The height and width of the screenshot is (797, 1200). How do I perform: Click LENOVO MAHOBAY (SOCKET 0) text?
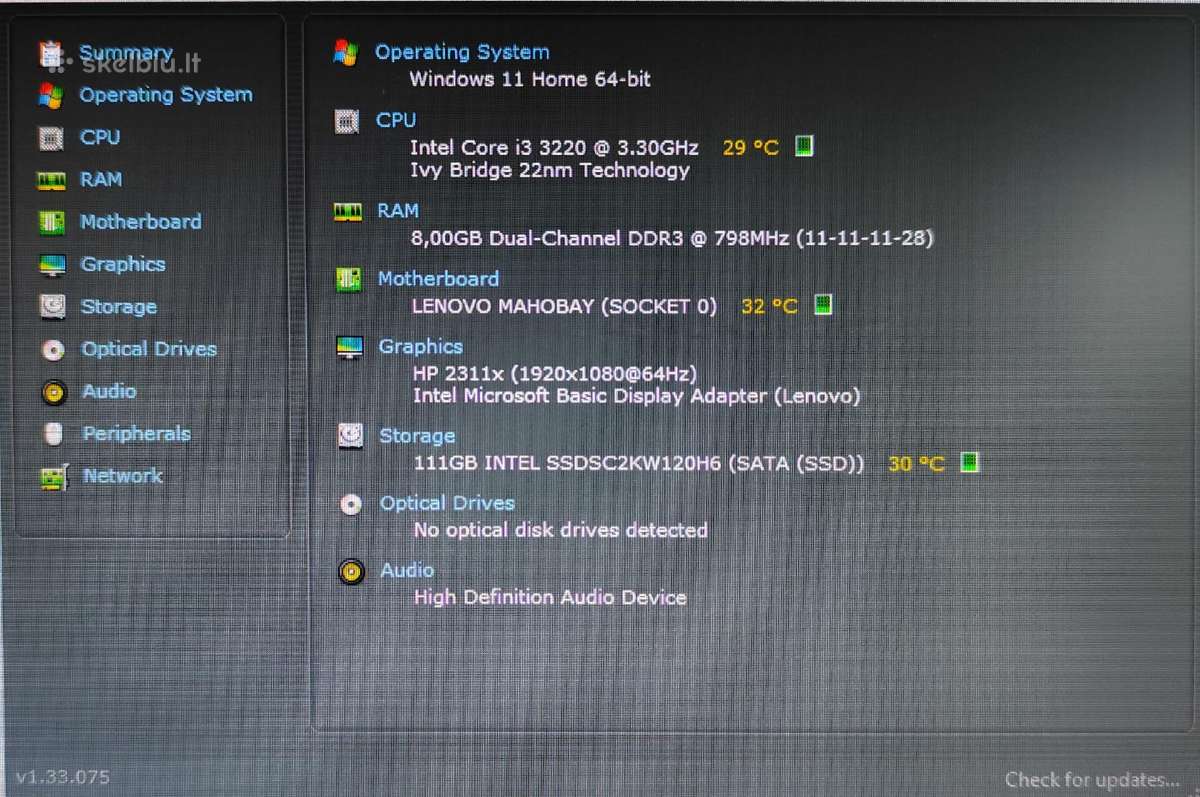click(564, 306)
